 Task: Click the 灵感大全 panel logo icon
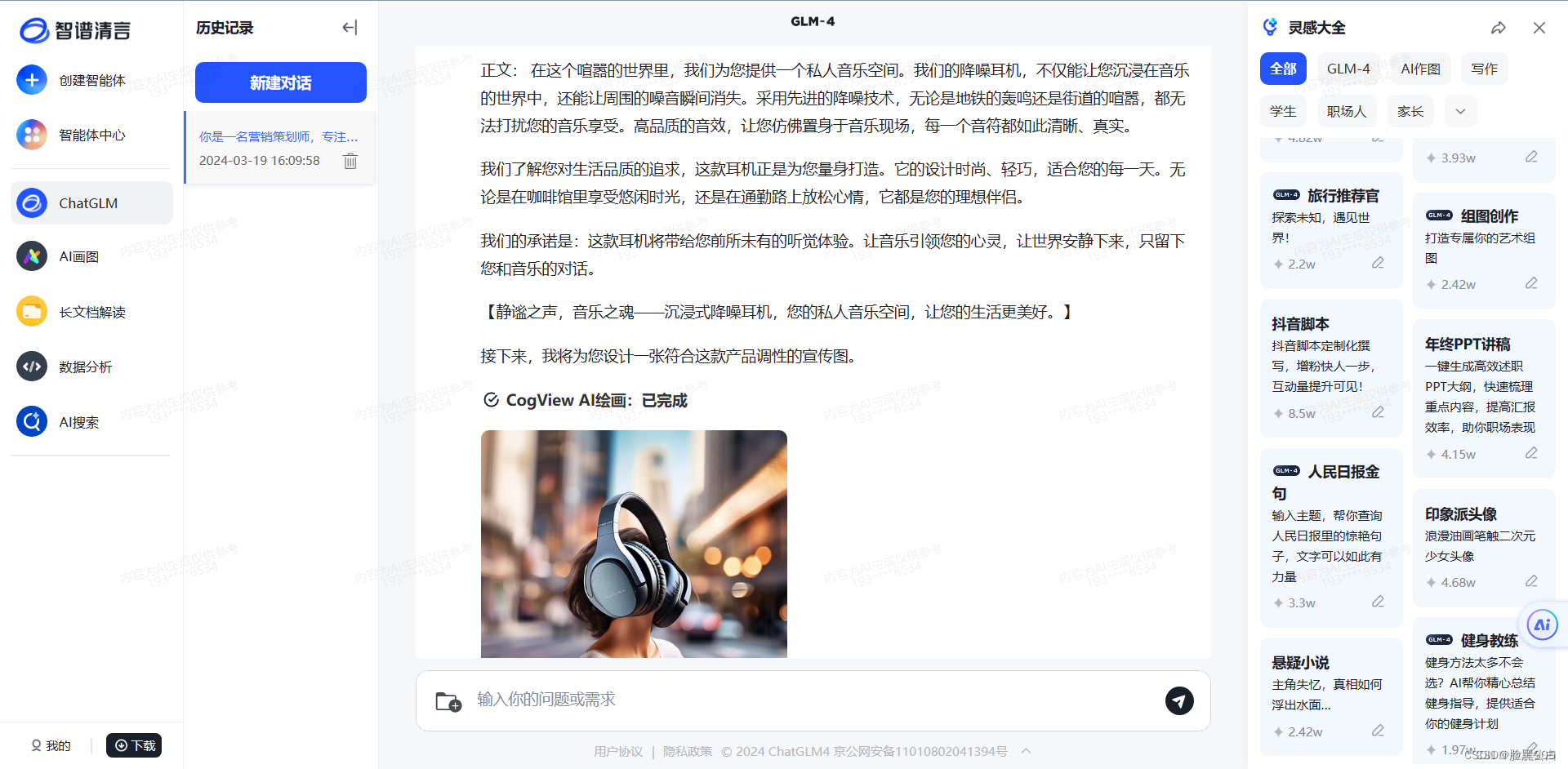(x=1270, y=27)
